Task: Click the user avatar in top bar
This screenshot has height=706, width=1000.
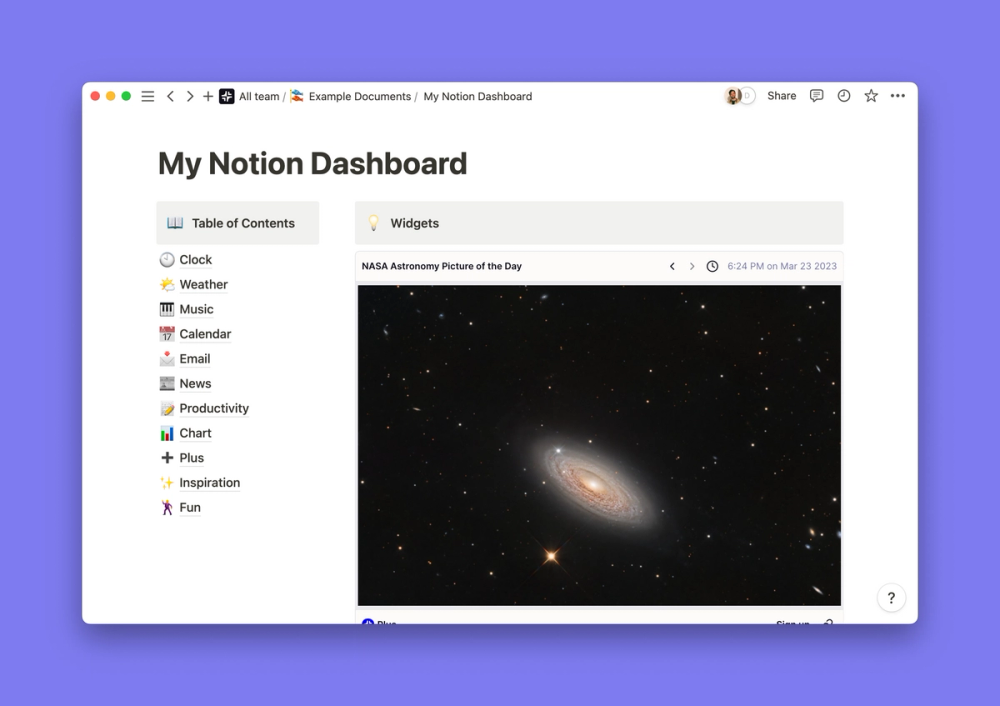Action: 733,96
